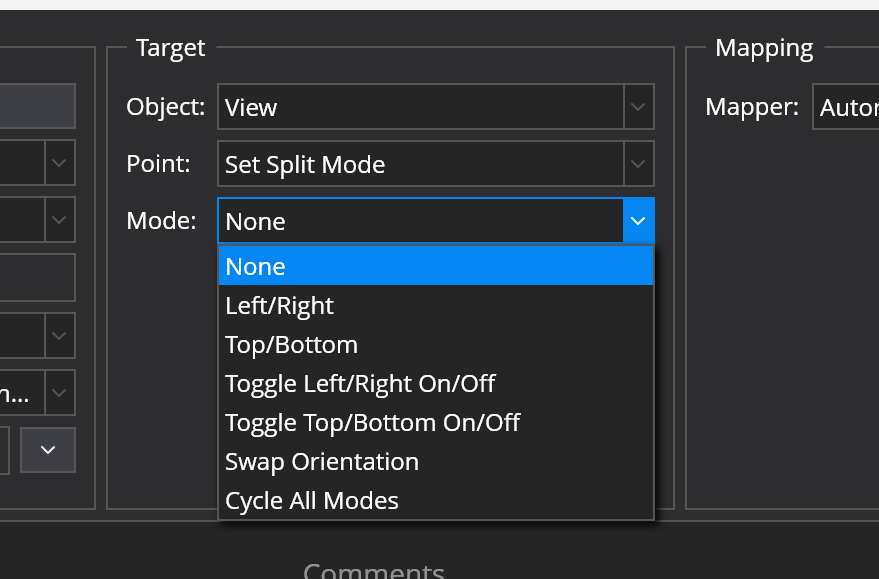Click the Object field showing View
879x579 pixels.
coord(420,107)
